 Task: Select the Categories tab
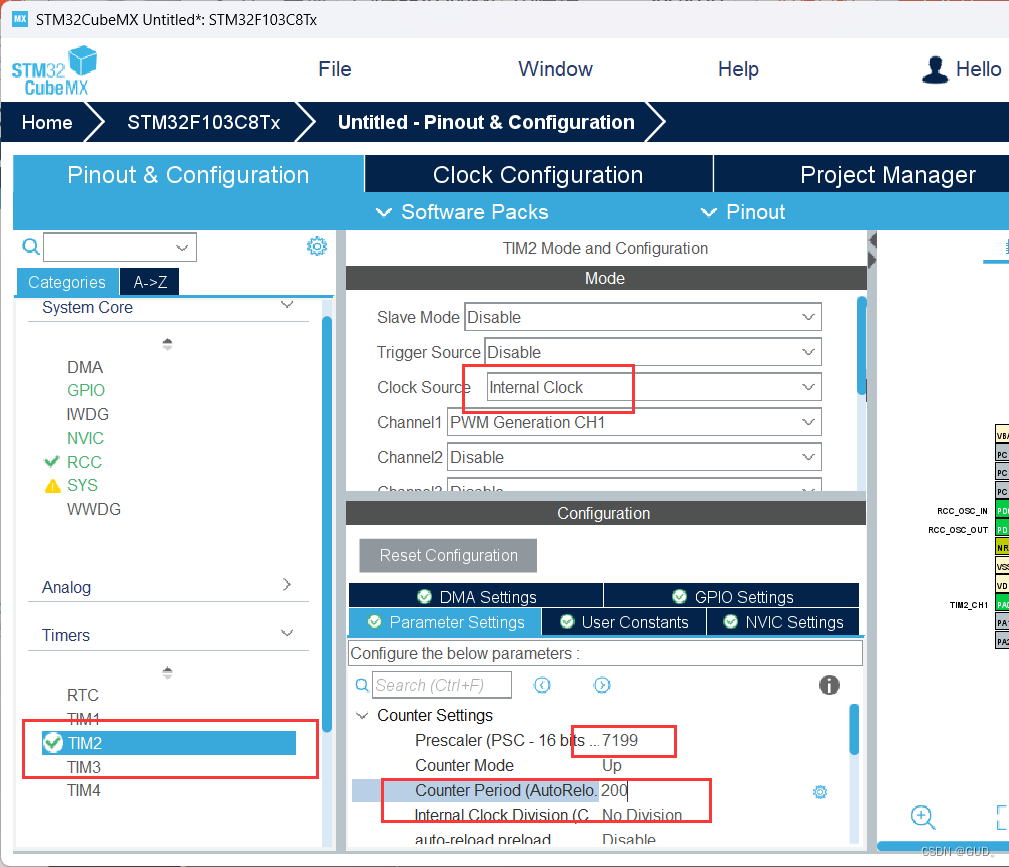click(x=67, y=282)
